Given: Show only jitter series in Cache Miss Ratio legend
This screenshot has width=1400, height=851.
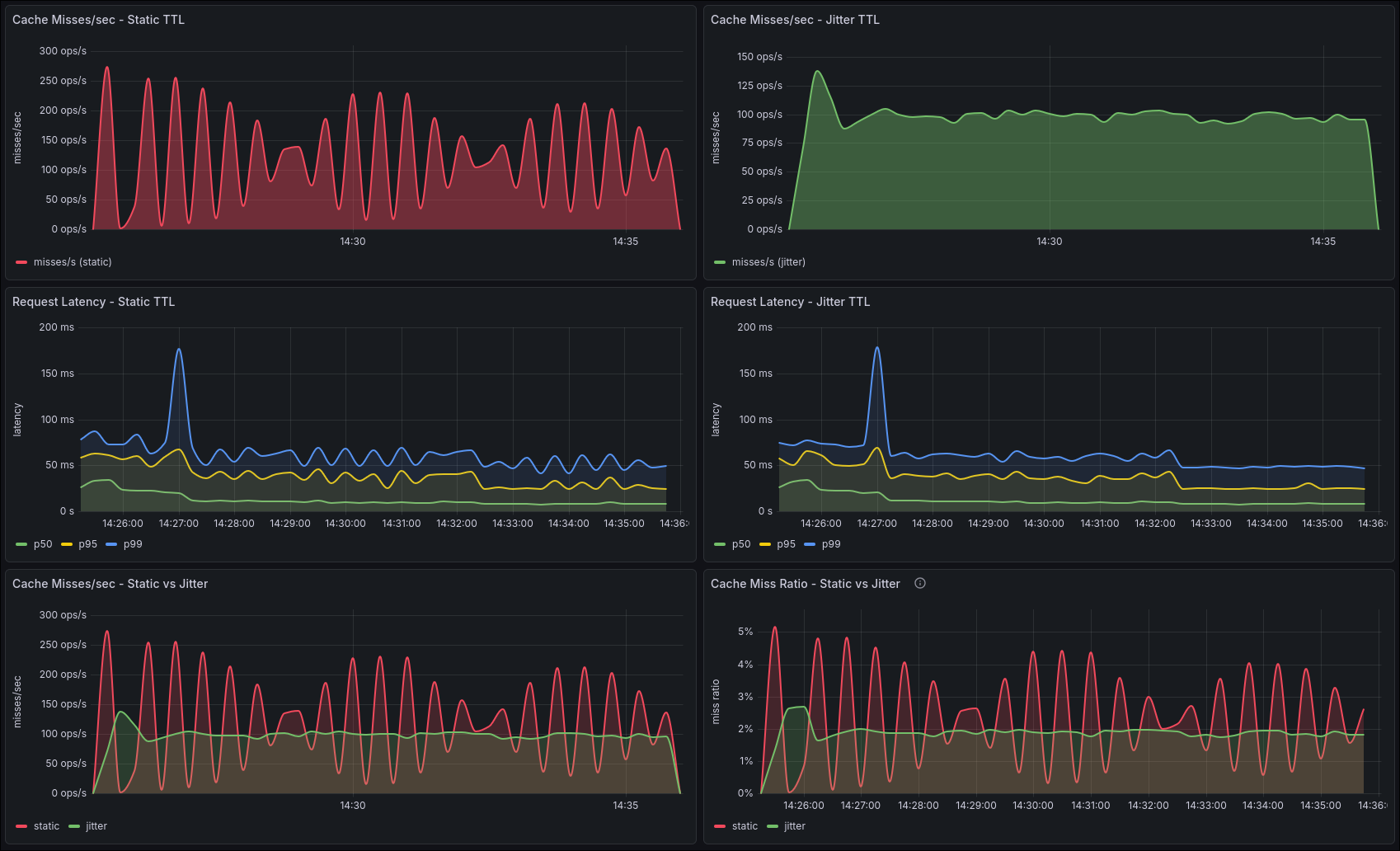Looking at the screenshot, I should point(794,826).
